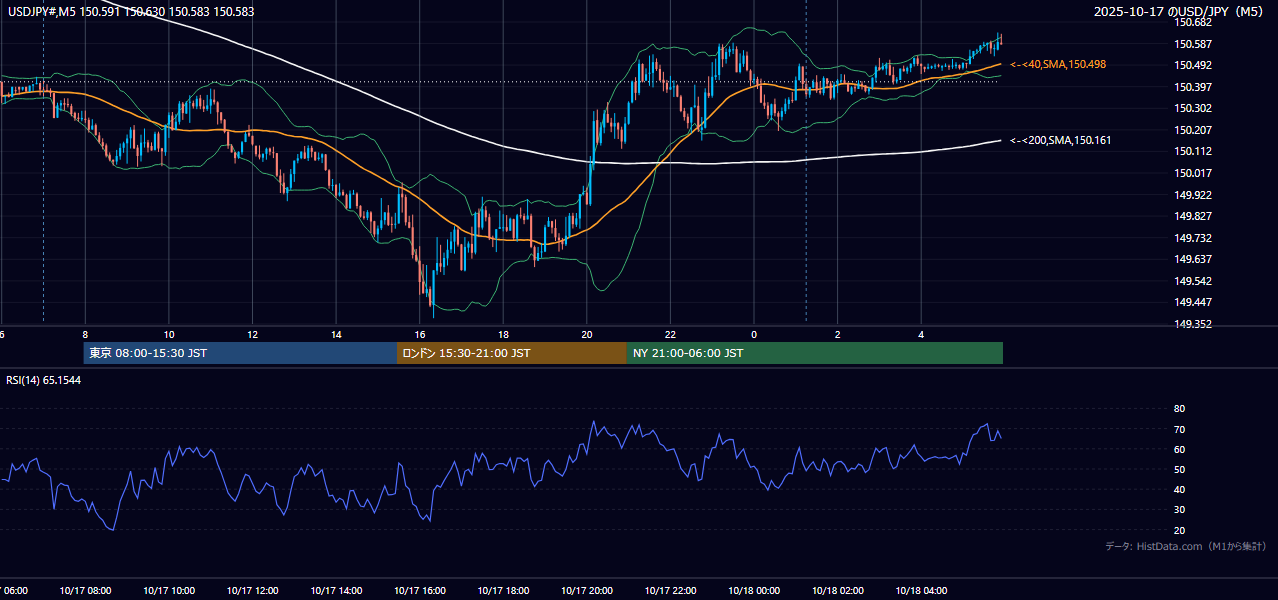Click the bottom date label 10/17 16:00

(420, 591)
